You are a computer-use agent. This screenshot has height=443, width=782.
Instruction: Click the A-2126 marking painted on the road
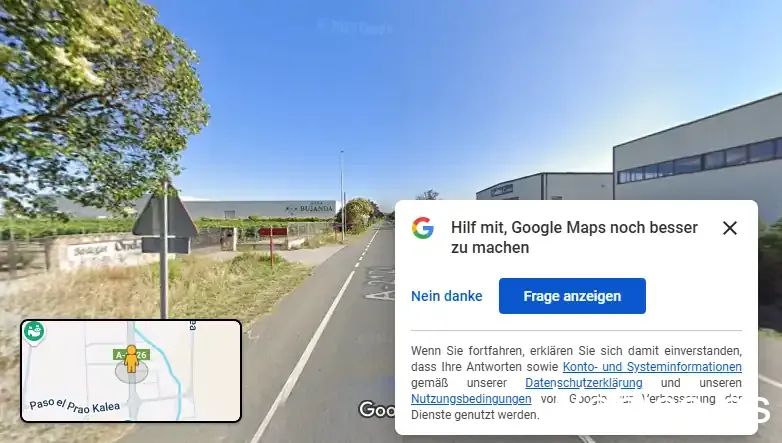381,283
